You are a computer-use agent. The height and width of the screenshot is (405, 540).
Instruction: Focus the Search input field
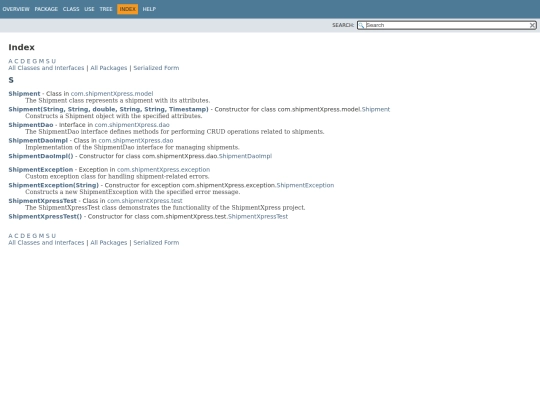tap(447, 25)
